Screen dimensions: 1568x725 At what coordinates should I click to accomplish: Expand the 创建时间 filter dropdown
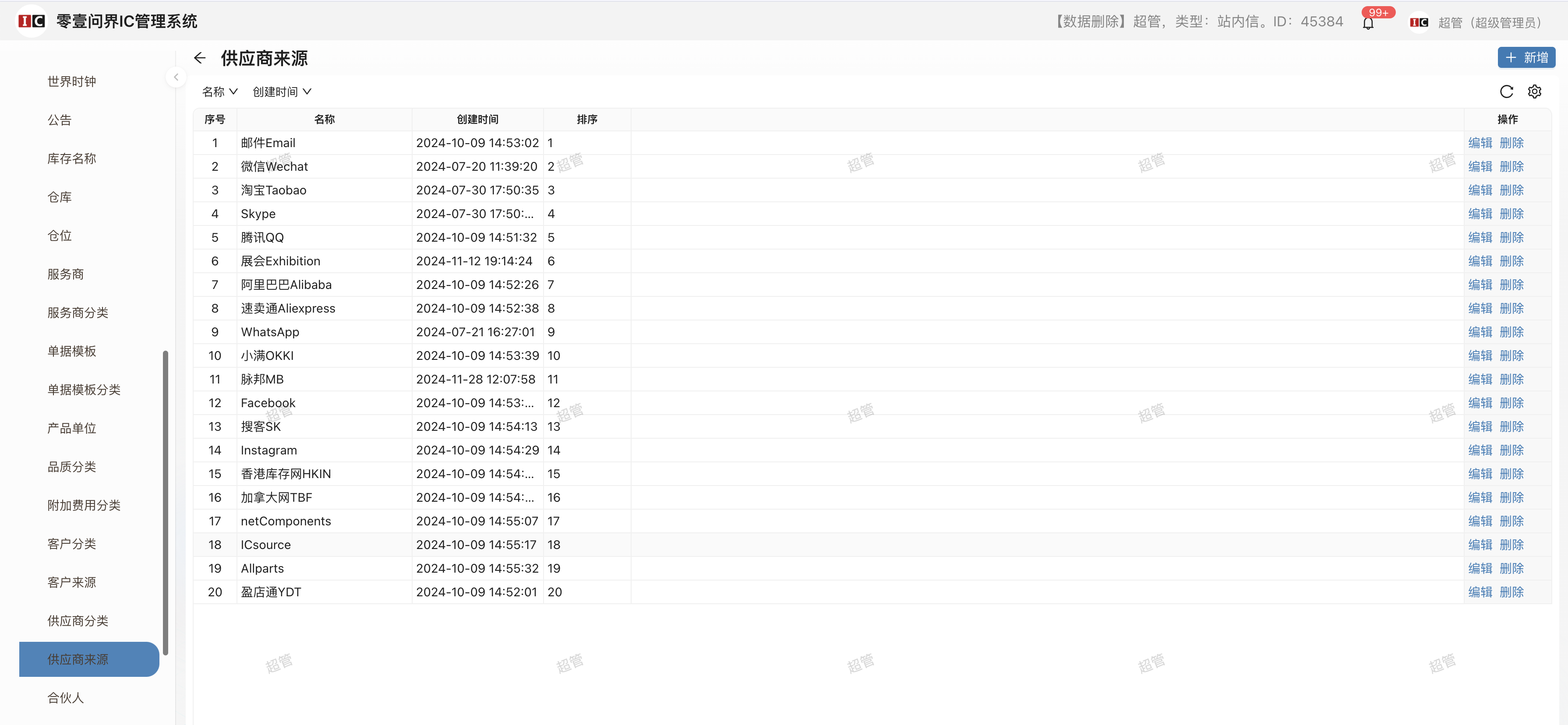pos(282,92)
